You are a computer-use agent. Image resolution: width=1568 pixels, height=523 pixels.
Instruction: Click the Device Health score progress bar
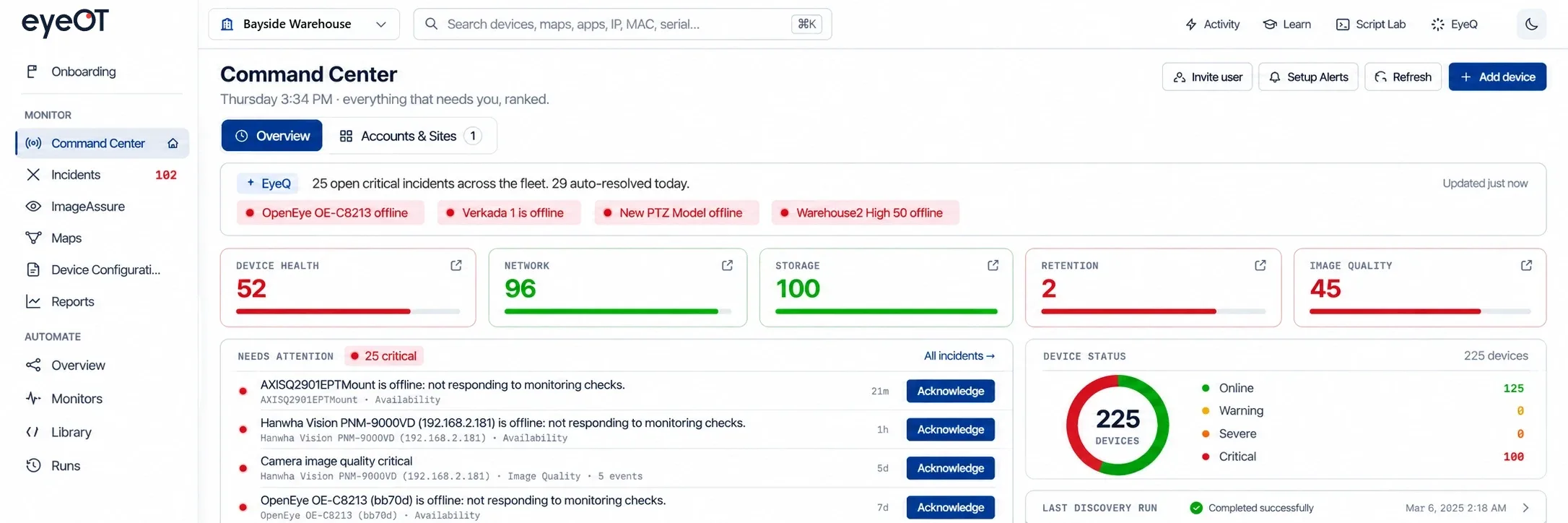[348, 311]
